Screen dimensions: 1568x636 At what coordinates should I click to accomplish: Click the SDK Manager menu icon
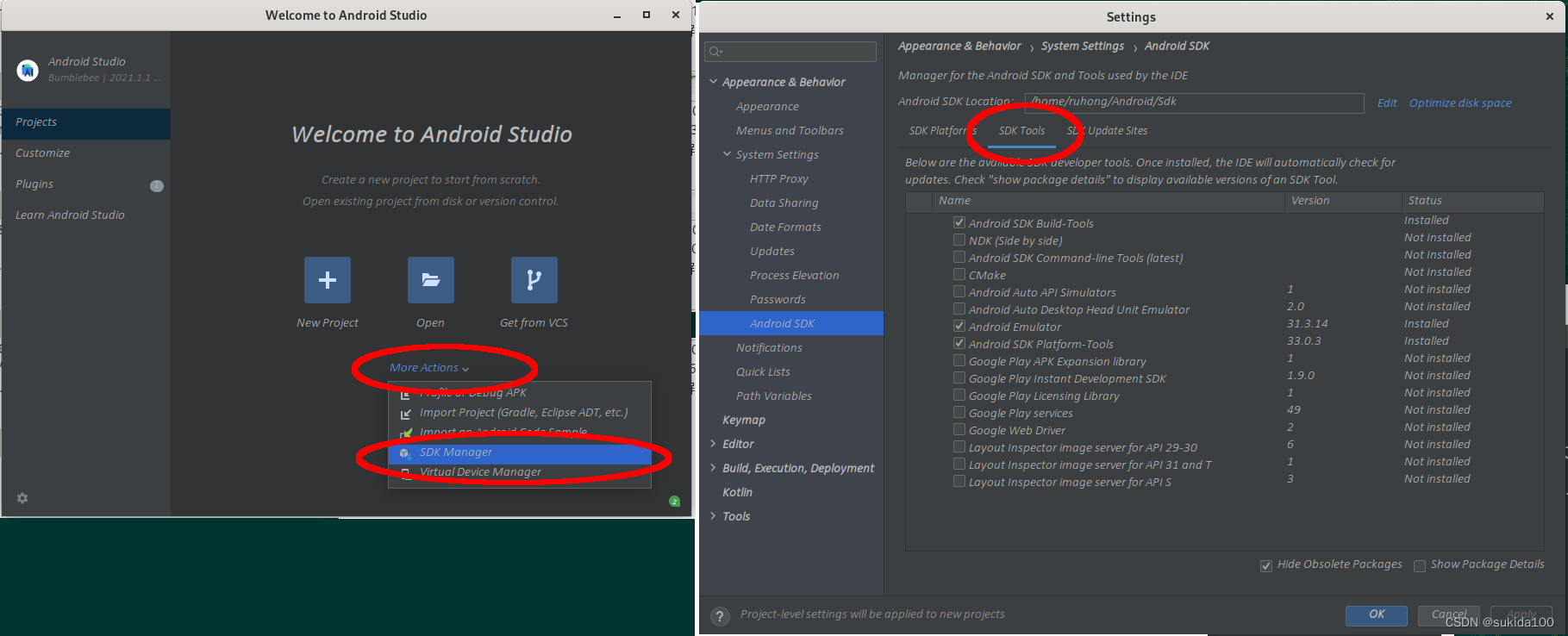(405, 452)
